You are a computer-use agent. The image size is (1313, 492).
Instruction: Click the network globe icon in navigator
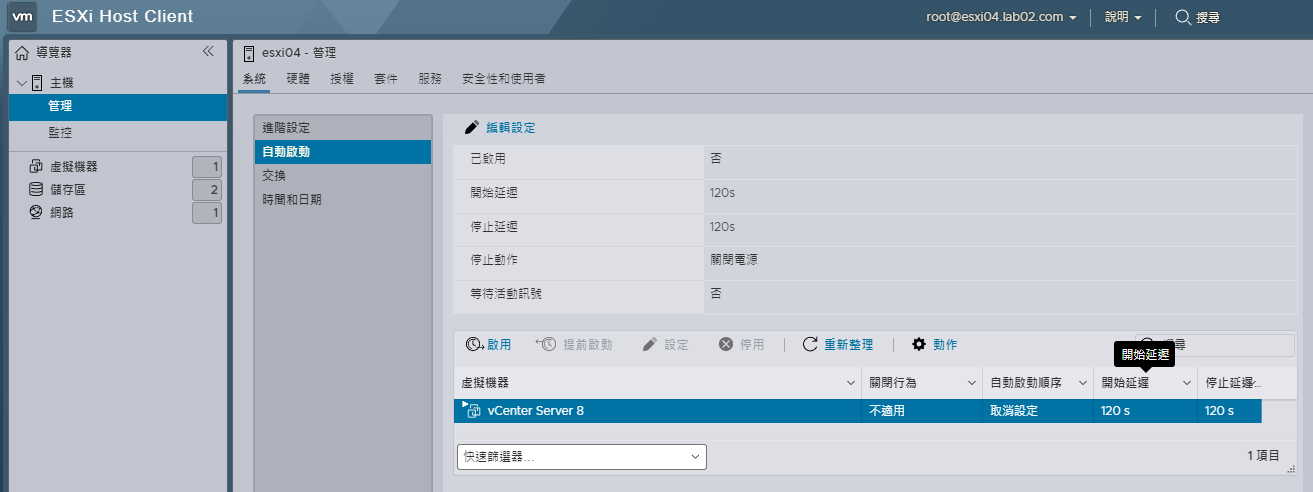36,212
